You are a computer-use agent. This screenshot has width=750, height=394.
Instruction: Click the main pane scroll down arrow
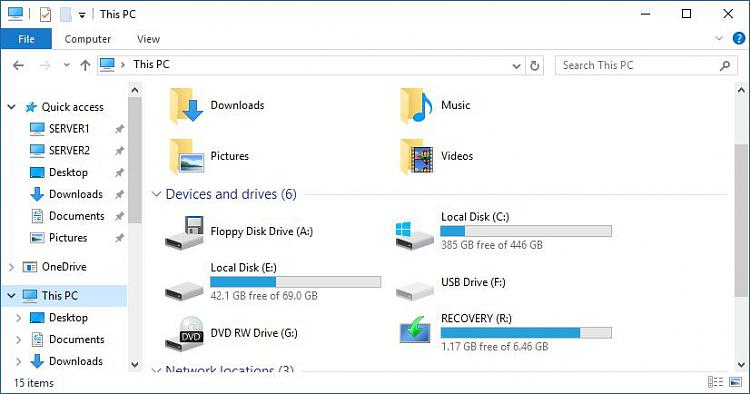click(741, 365)
